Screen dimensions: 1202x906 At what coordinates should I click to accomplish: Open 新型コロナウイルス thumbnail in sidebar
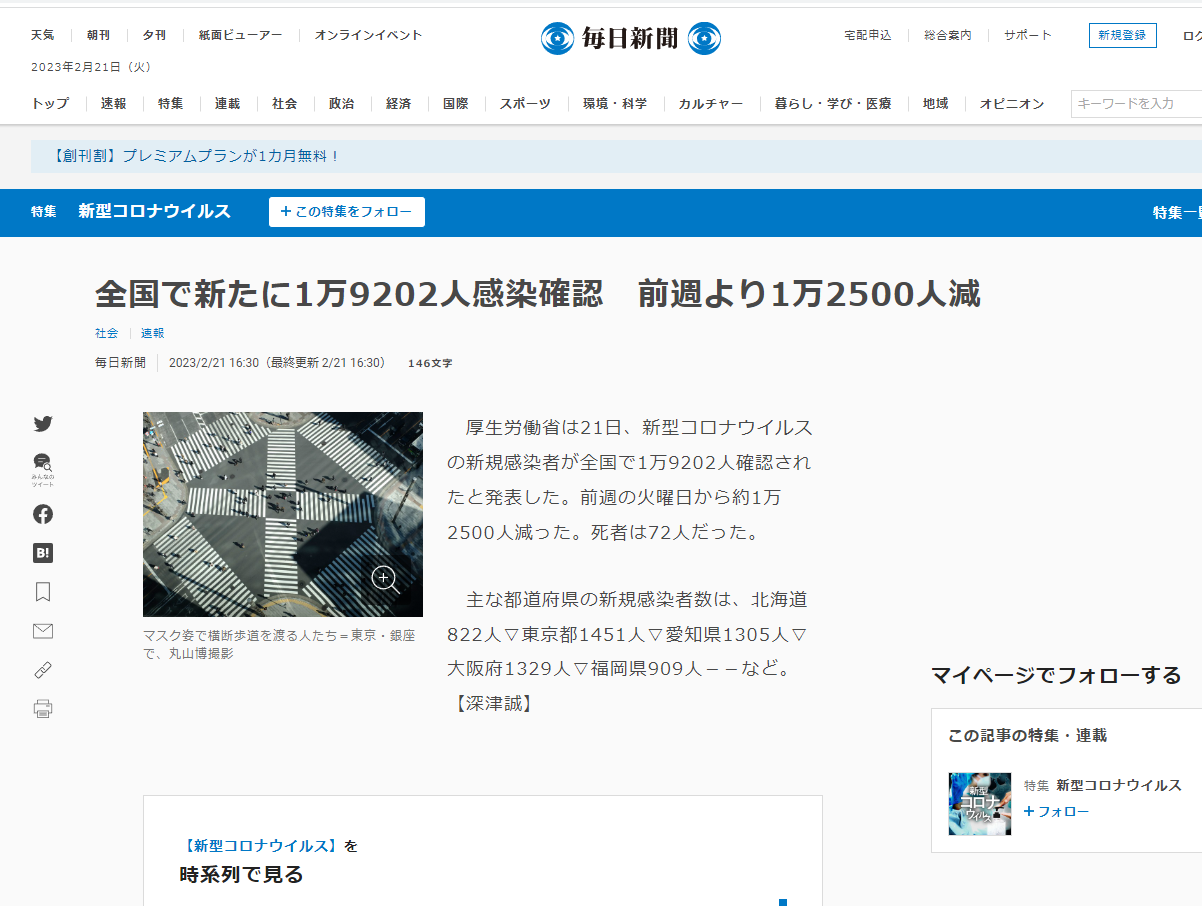(980, 803)
